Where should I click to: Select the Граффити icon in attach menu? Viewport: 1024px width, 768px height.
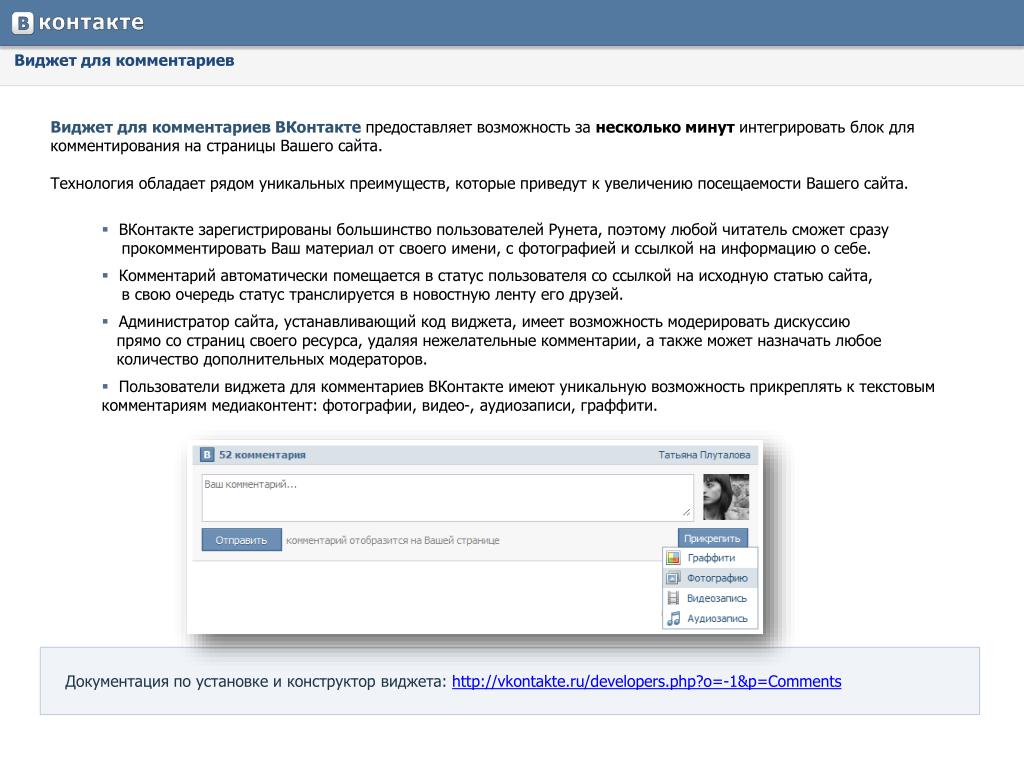click(673, 558)
